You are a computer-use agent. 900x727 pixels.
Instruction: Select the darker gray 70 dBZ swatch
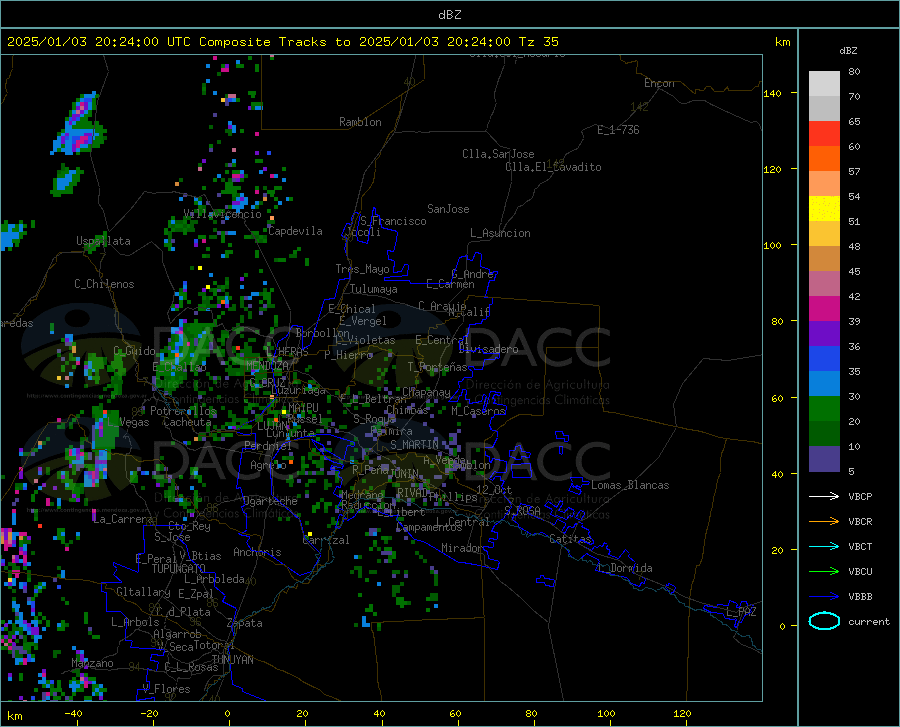[824, 108]
